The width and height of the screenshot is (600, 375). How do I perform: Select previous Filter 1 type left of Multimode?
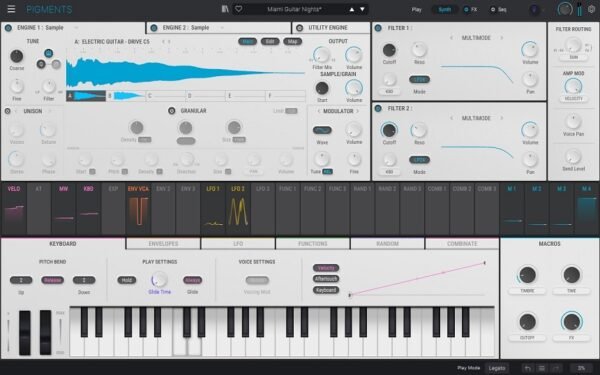pos(451,38)
